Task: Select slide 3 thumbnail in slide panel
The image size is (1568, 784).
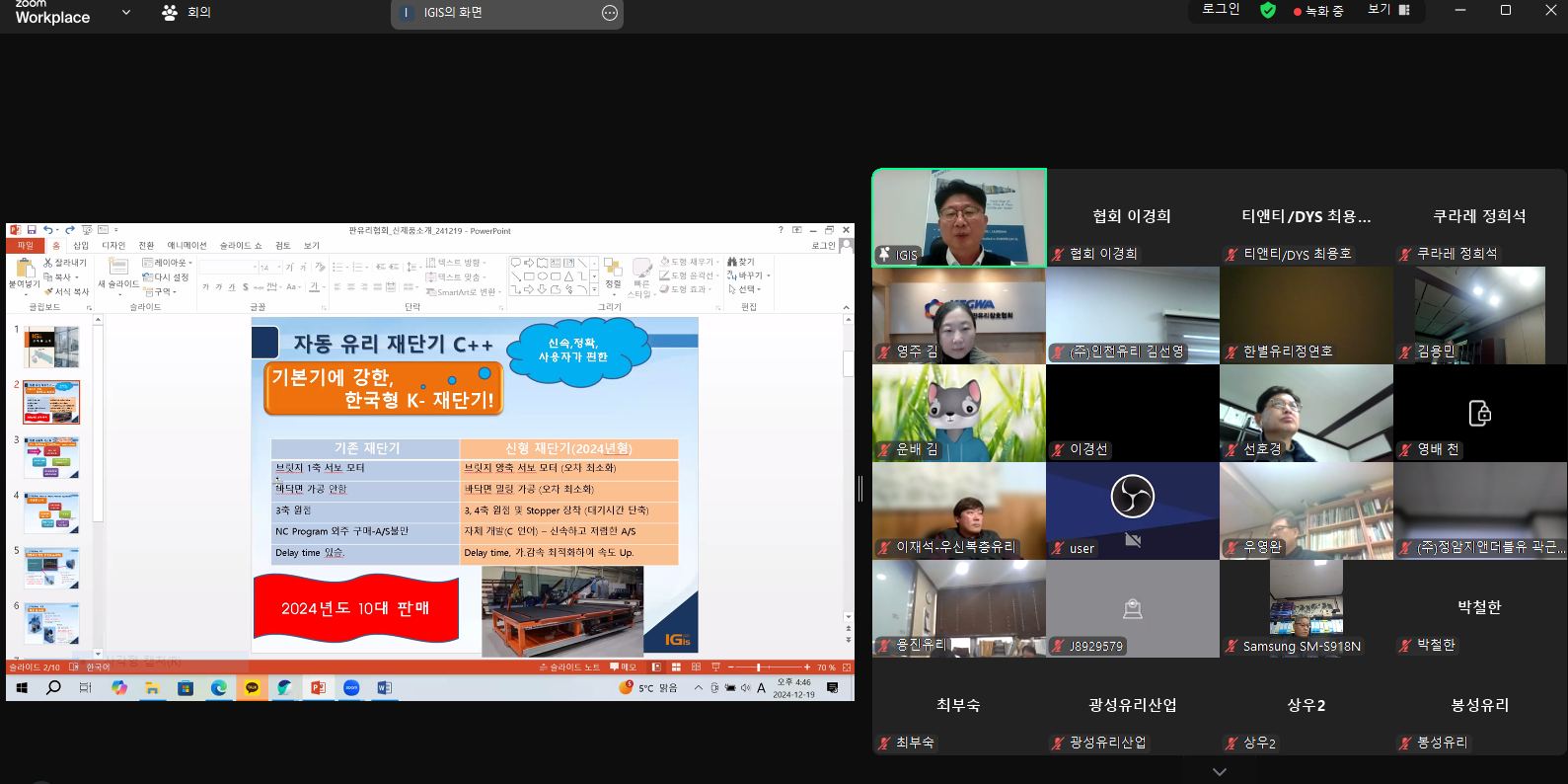Action: (x=51, y=458)
